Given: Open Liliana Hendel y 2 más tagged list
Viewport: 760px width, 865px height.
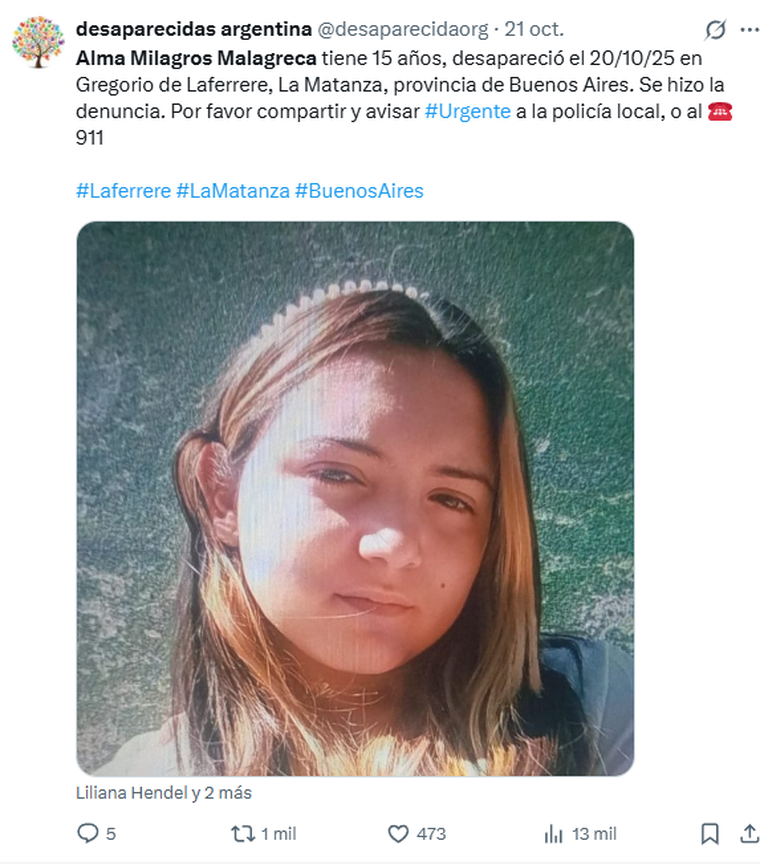Looking at the screenshot, I should coord(164,793).
